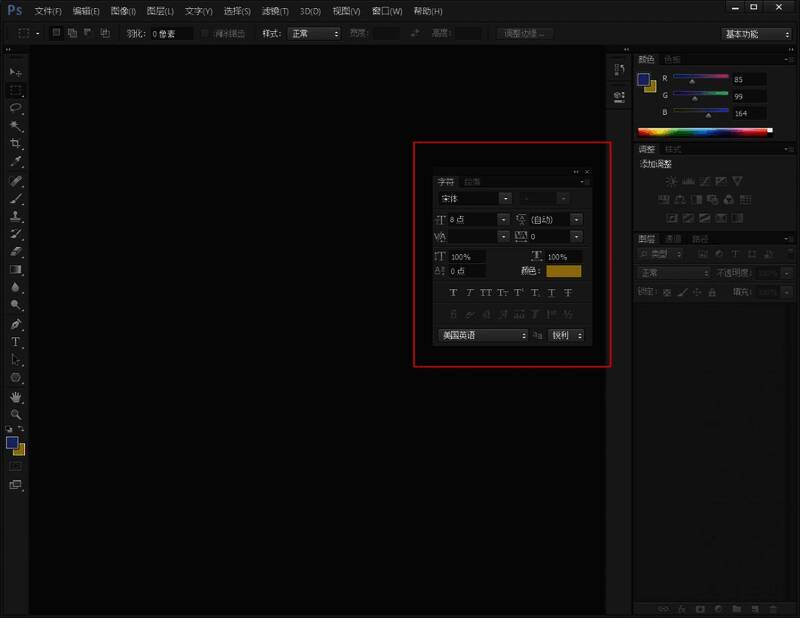Select the Crop tool
800x618 pixels.
16,144
